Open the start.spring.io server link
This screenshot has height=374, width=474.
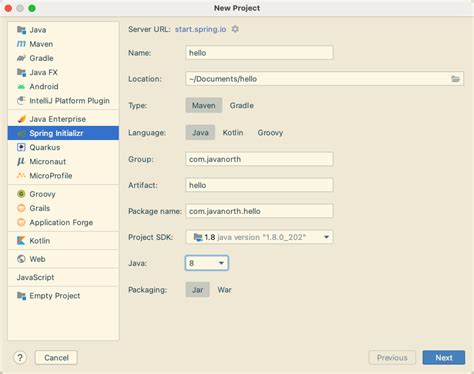[x=200, y=29]
